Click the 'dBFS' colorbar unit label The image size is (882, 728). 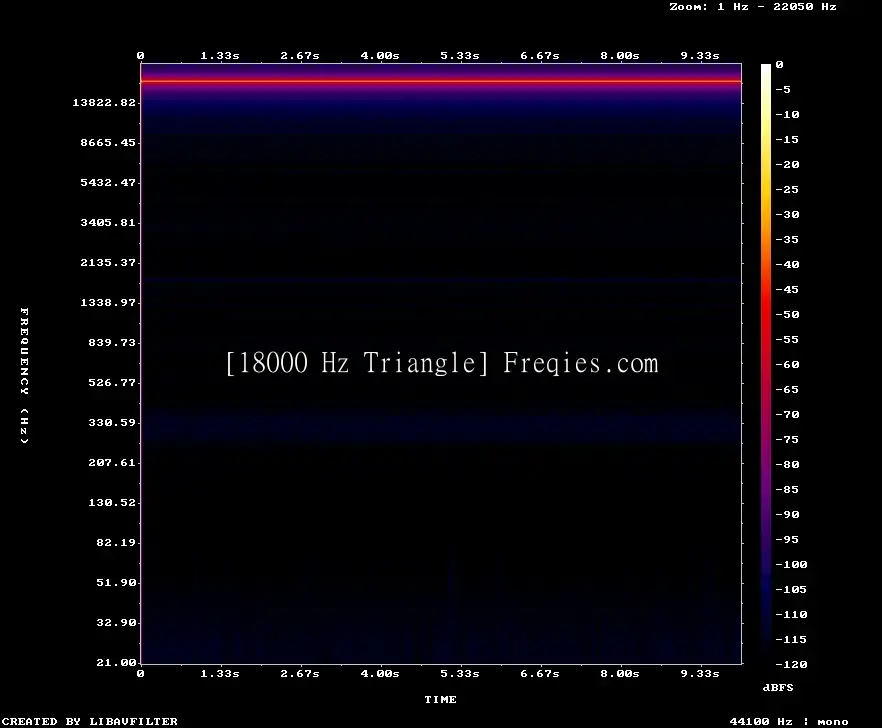pyautogui.click(x=778, y=687)
